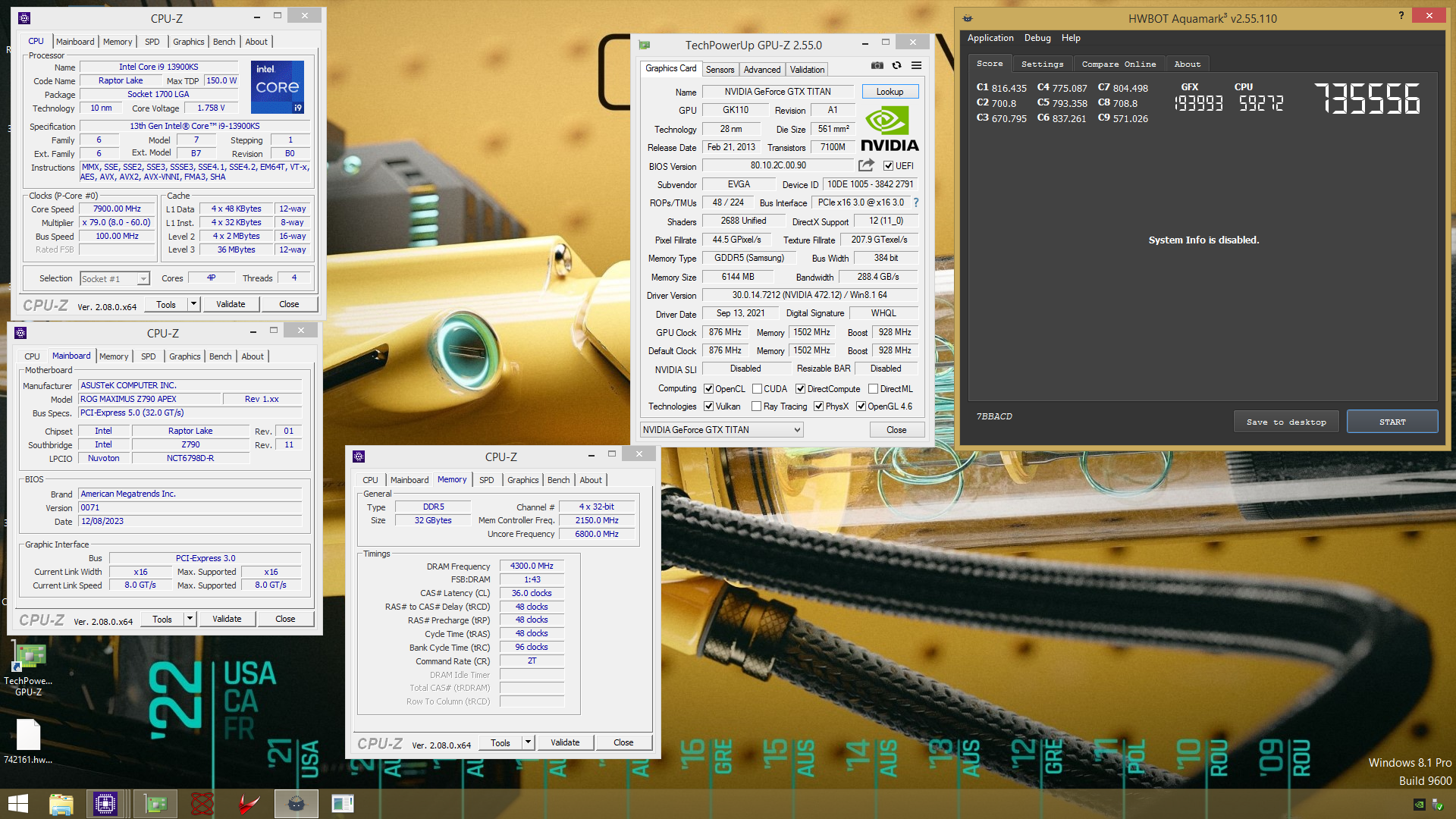Image resolution: width=1456 pixels, height=819 pixels.
Task: Open File Explorer from the taskbar
Action: pos(61,804)
